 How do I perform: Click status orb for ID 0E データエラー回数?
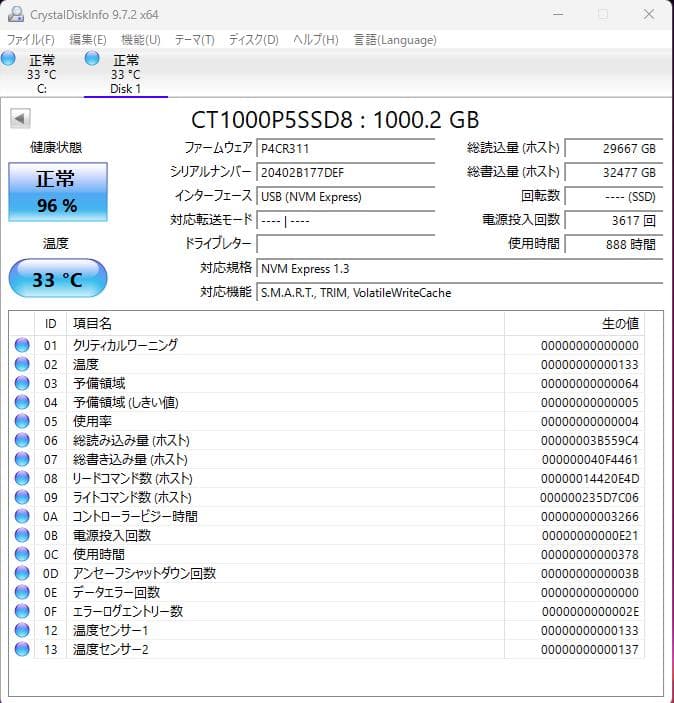[x=22, y=592]
